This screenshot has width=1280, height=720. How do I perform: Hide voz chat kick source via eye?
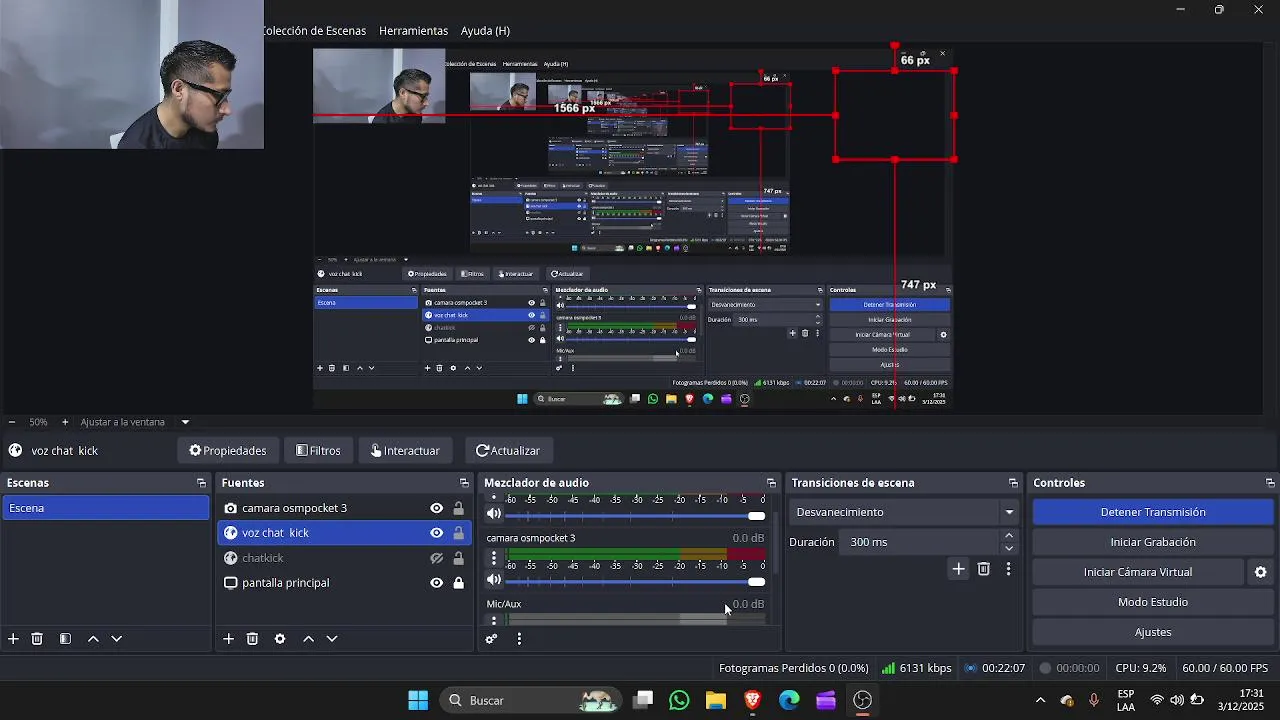tap(436, 533)
